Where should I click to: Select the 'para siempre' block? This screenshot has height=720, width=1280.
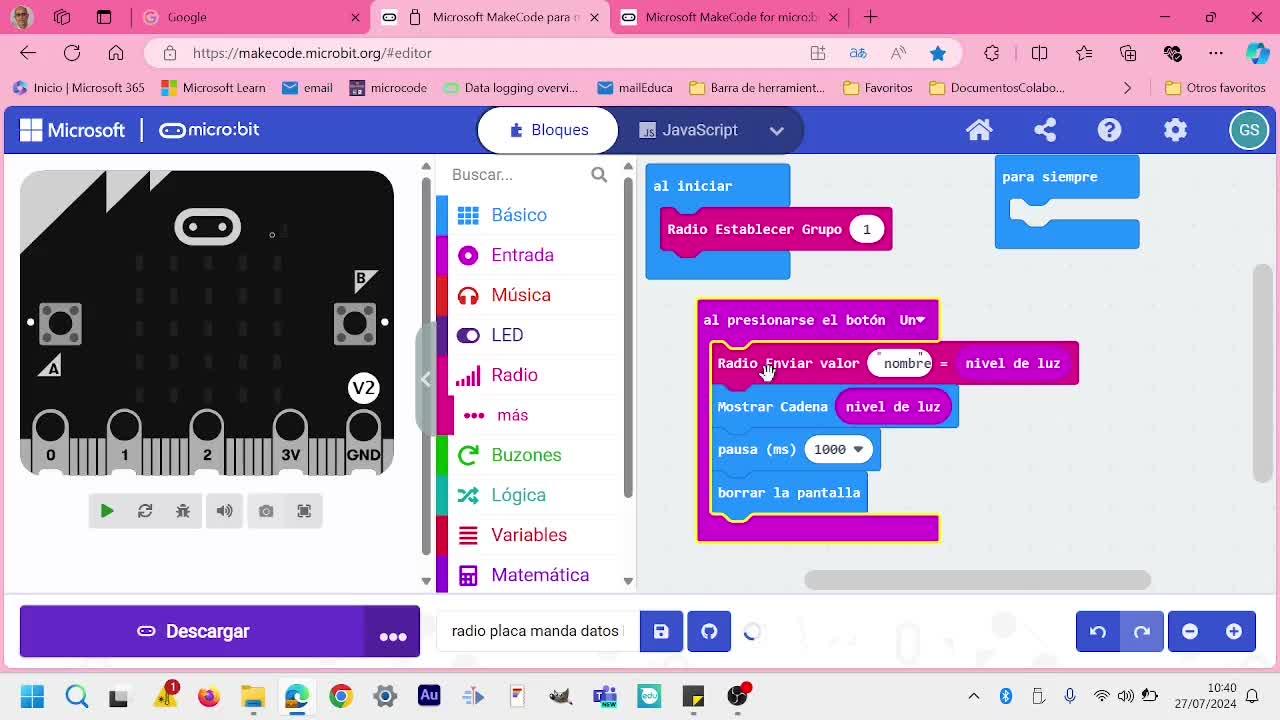click(1050, 177)
